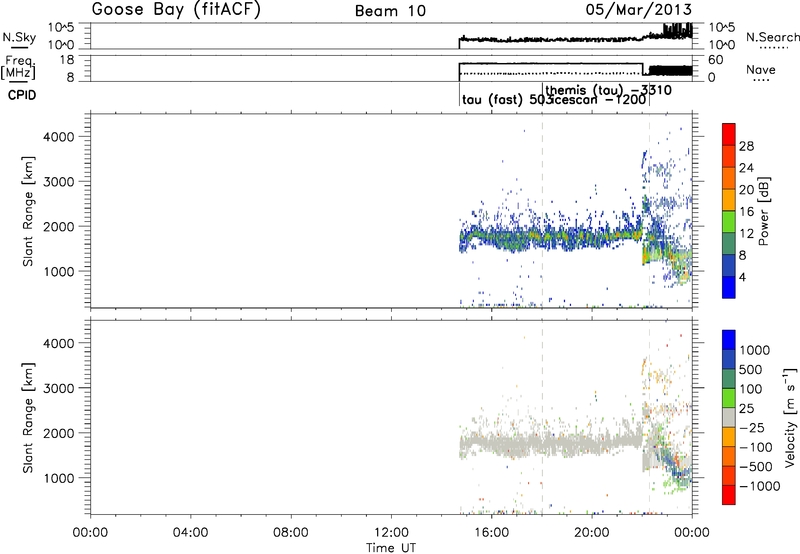Viewport: 800px width, 554px height.
Task: Click the N.Sky legend entry
Action: coord(15,37)
